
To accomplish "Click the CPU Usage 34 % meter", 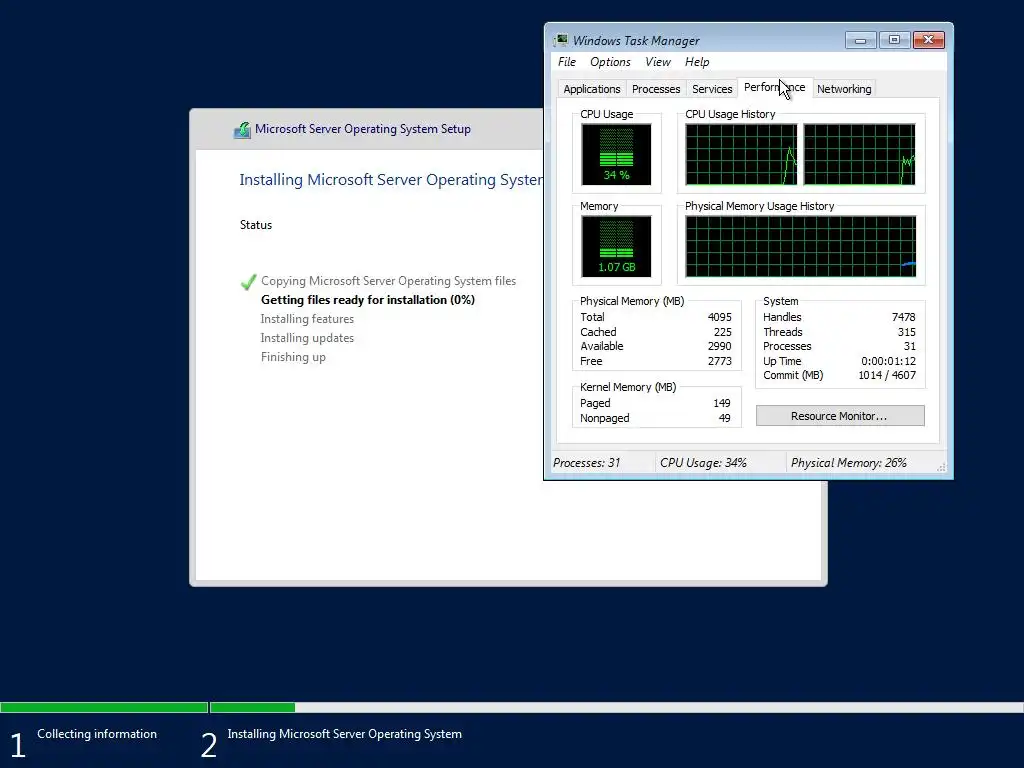I will [616, 155].
